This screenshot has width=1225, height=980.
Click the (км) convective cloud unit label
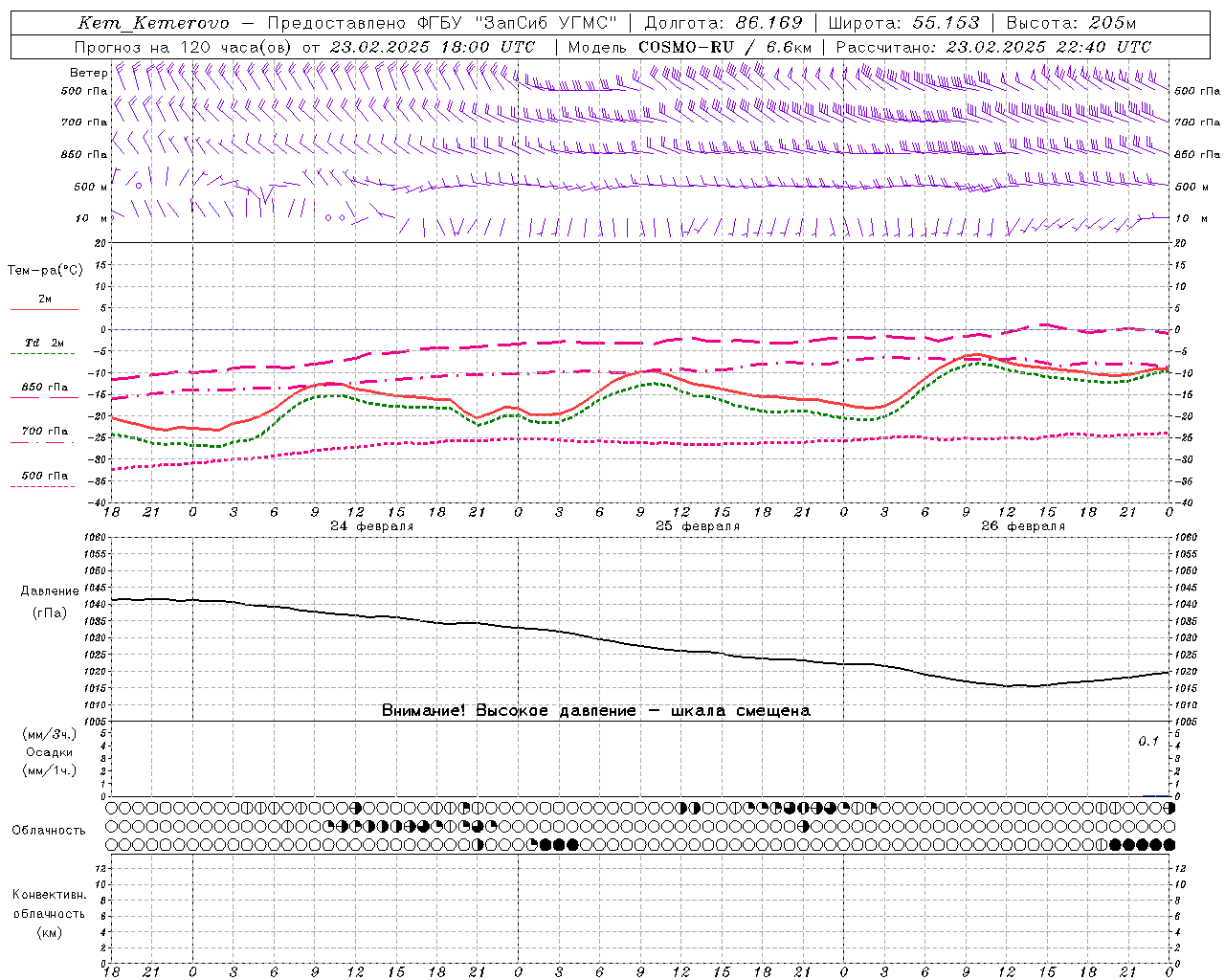click(50, 932)
